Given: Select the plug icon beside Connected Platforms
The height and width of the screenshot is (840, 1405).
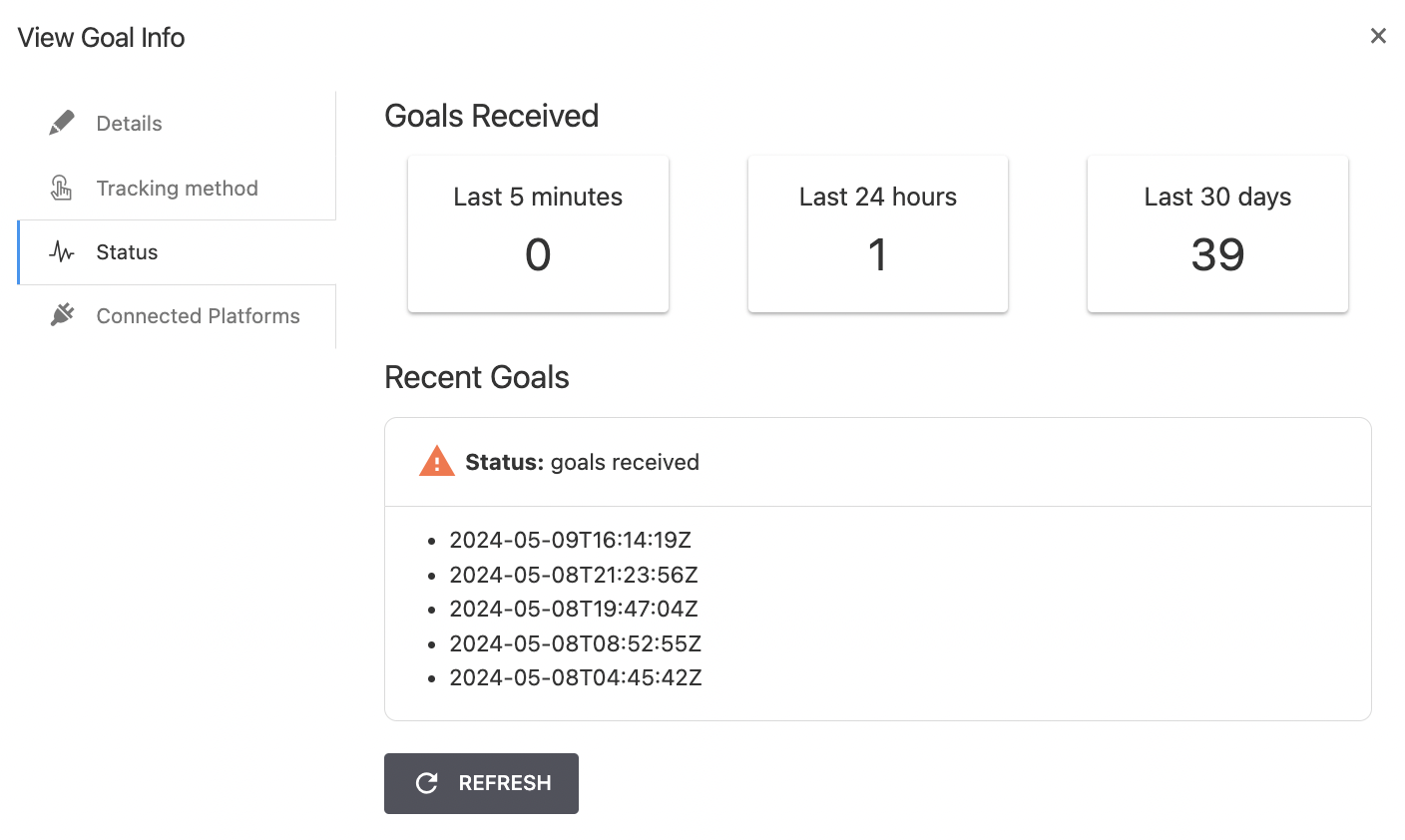Looking at the screenshot, I should (61, 315).
